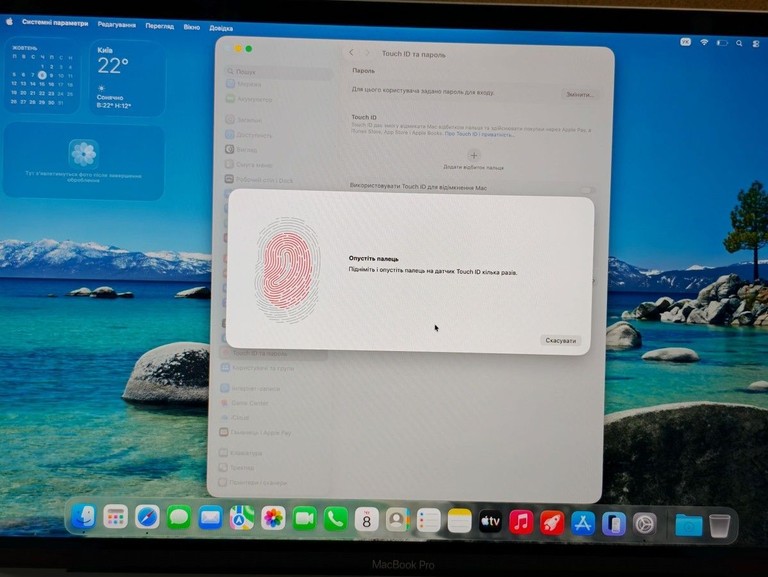Open Contacts from the Dock
This screenshot has height=577, width=768.
[x=397, y=521]
